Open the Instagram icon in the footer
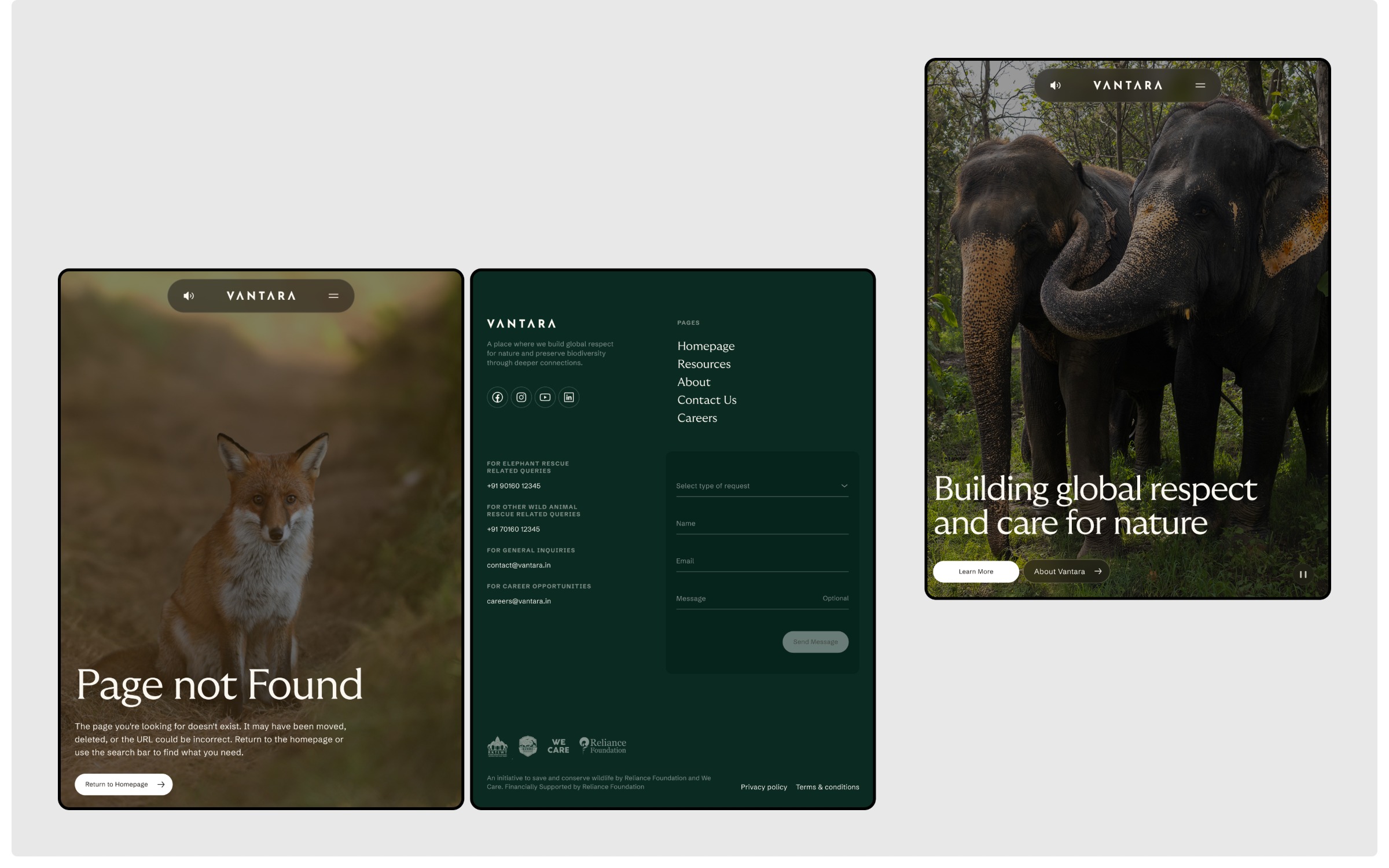 521,397
